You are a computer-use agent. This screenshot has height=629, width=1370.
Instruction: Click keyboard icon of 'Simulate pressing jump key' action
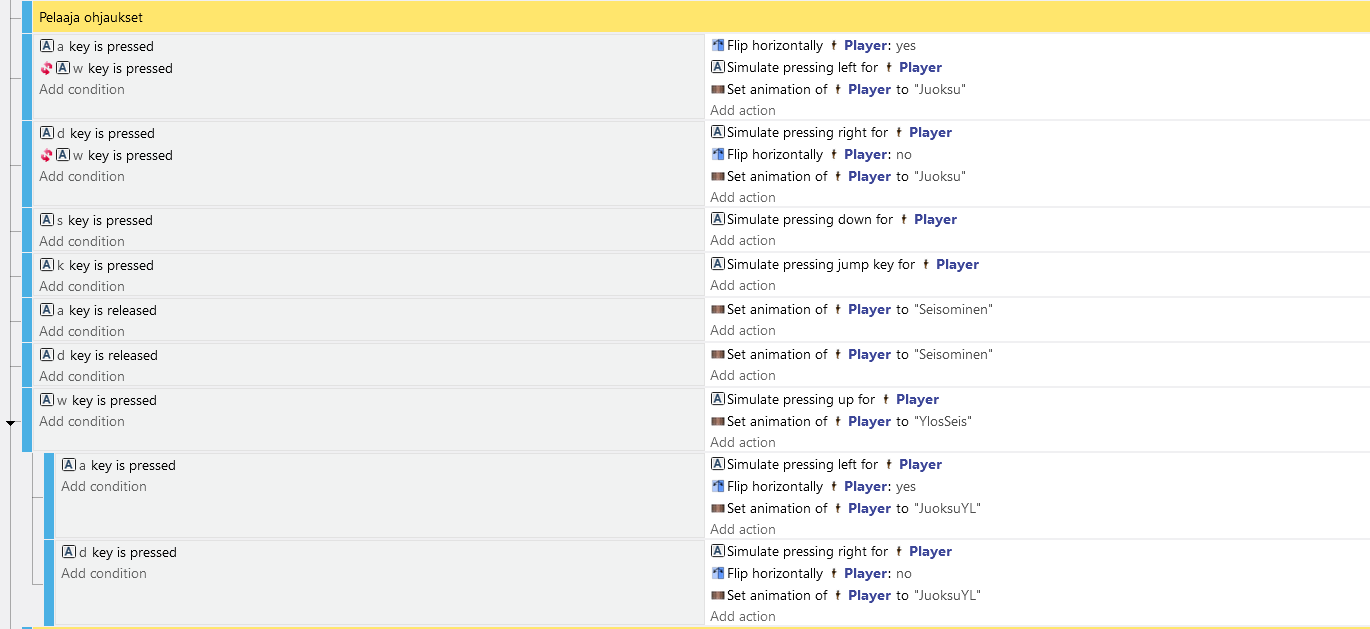tap(717, 264)
